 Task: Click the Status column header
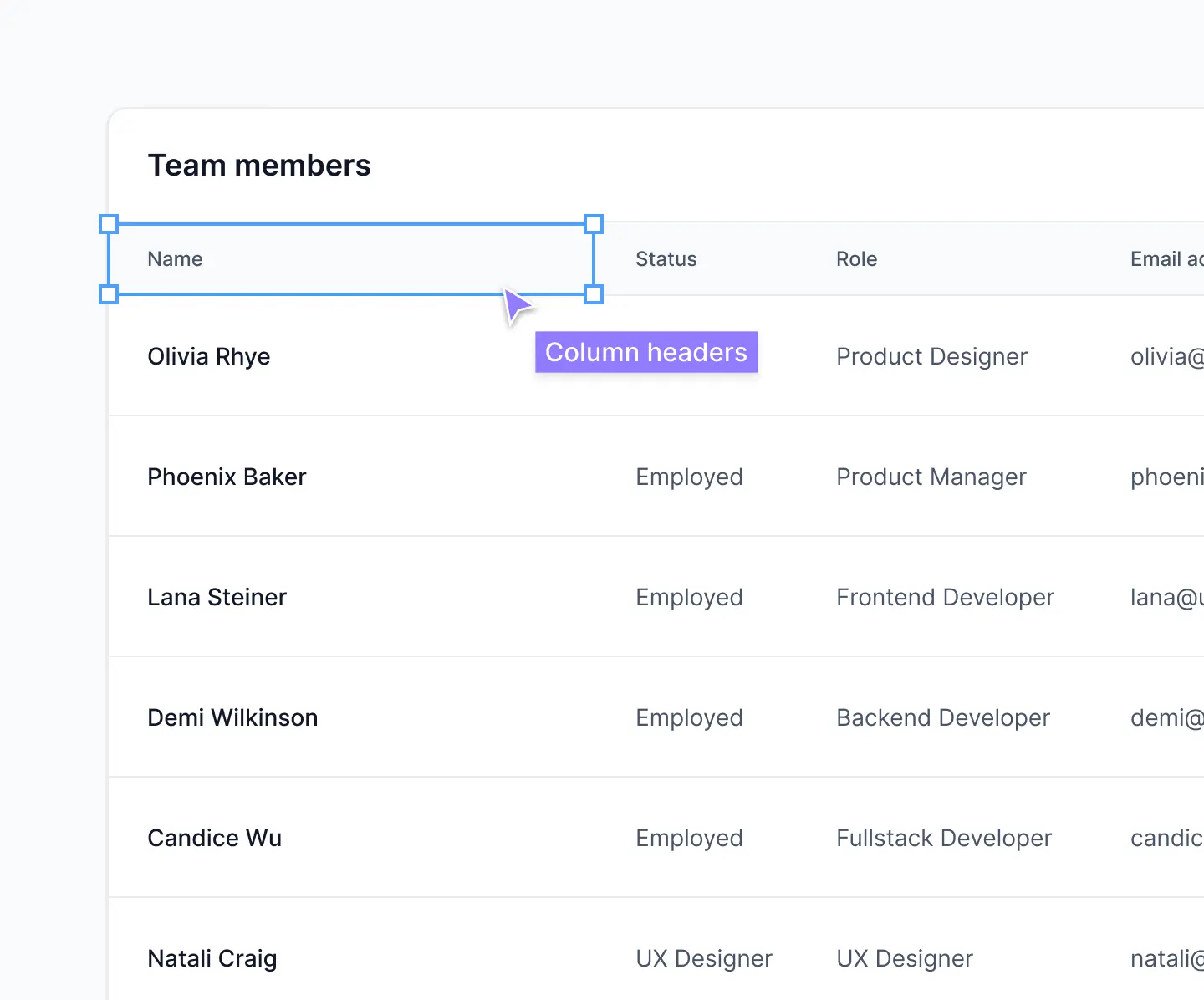(x=666, y=259)
